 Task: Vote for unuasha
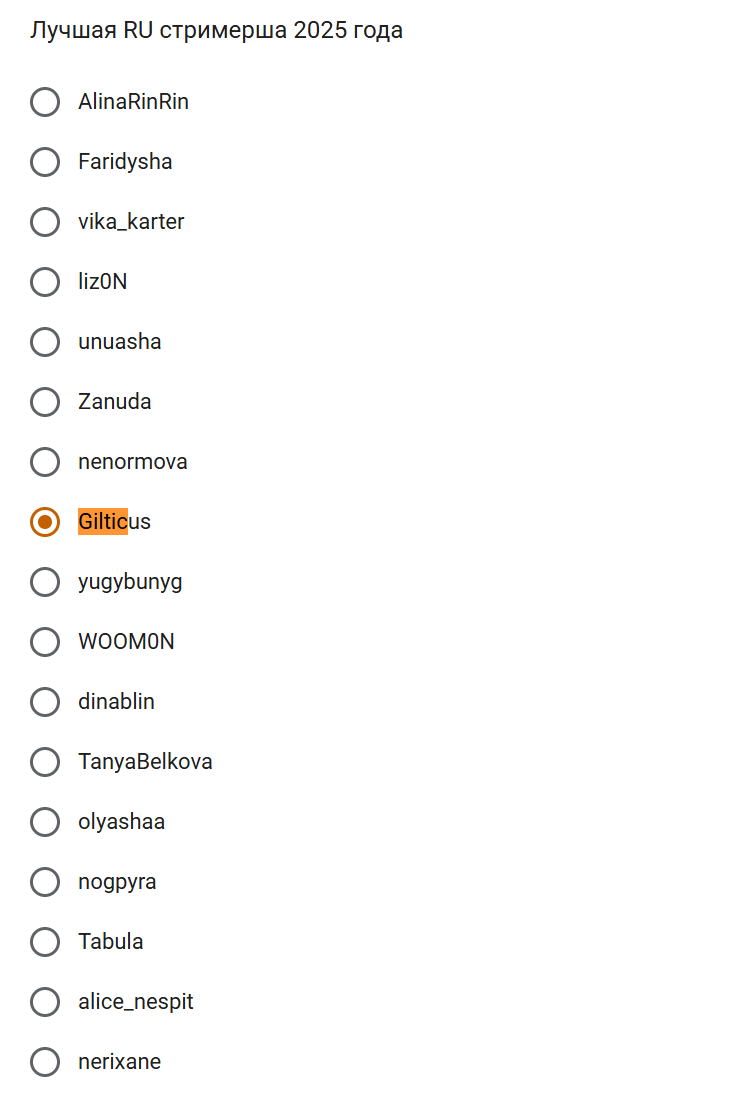(x=45, y=342)
